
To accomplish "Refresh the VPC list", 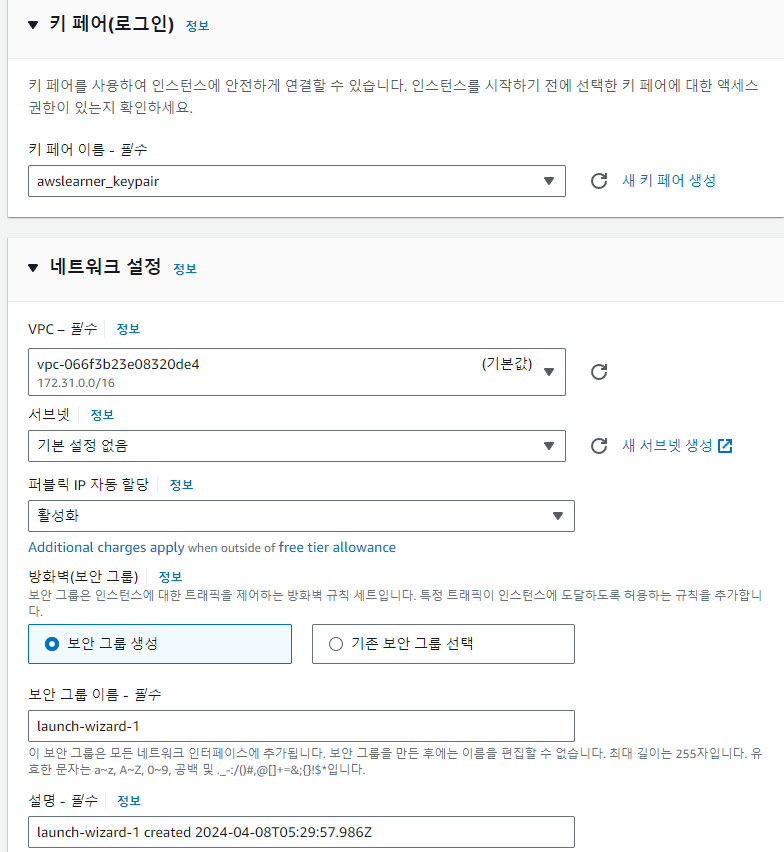I will (599, 372).
